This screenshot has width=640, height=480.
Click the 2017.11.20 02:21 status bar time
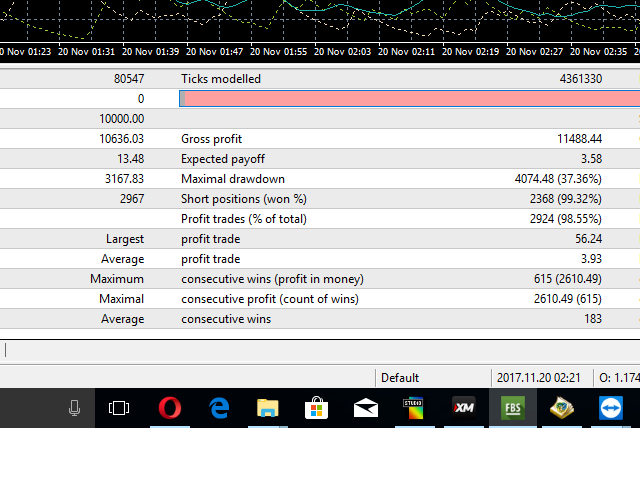[x=538, y=378]
